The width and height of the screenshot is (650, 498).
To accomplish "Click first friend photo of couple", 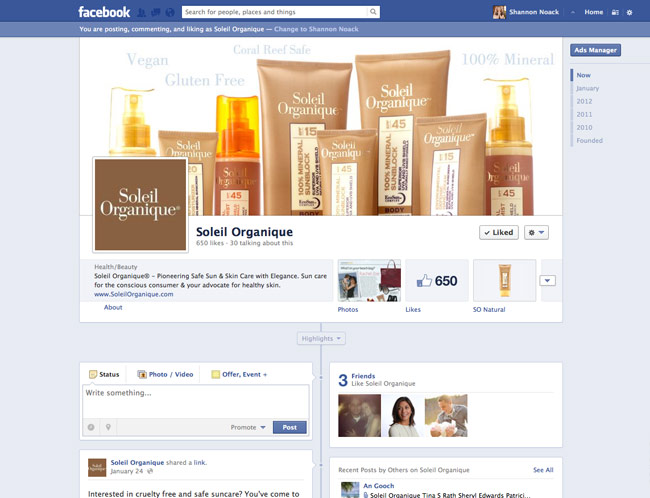I will coord(359,415).
